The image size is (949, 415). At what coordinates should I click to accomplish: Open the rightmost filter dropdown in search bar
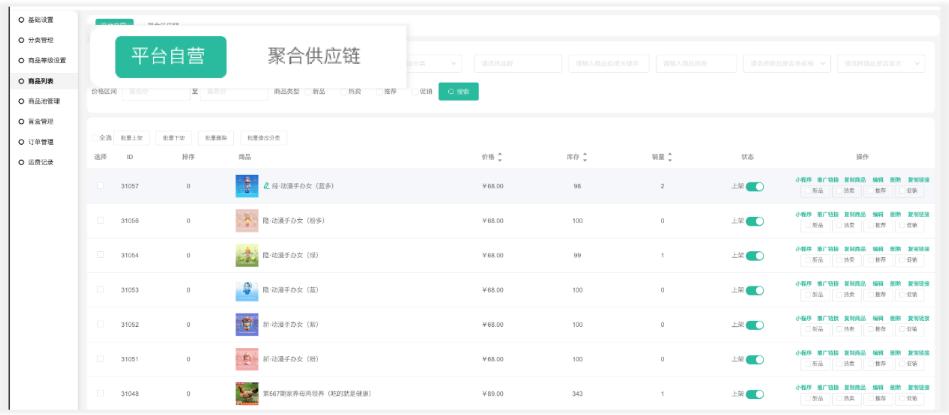click(881, 64)
